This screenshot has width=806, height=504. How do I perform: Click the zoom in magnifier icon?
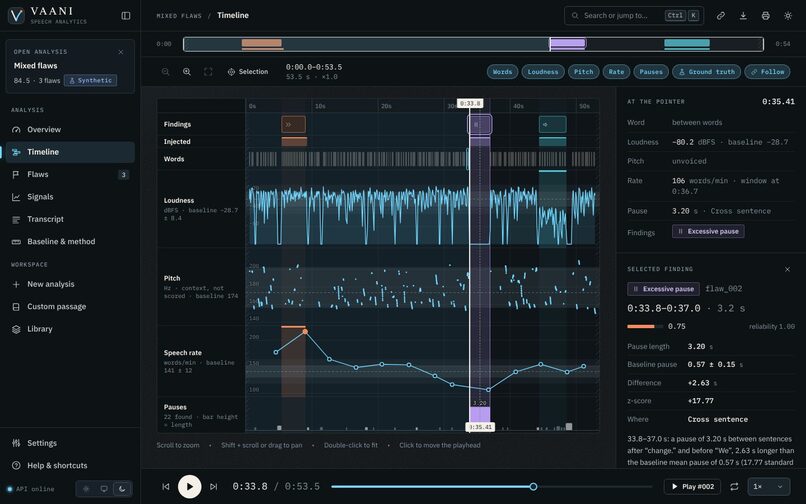[187, 72]
